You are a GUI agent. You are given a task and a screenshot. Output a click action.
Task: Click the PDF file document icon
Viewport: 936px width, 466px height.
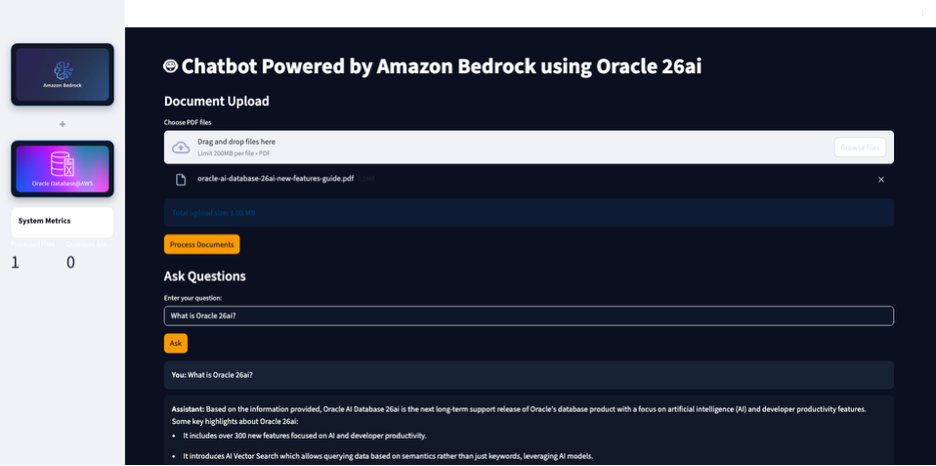pos(181,179)
